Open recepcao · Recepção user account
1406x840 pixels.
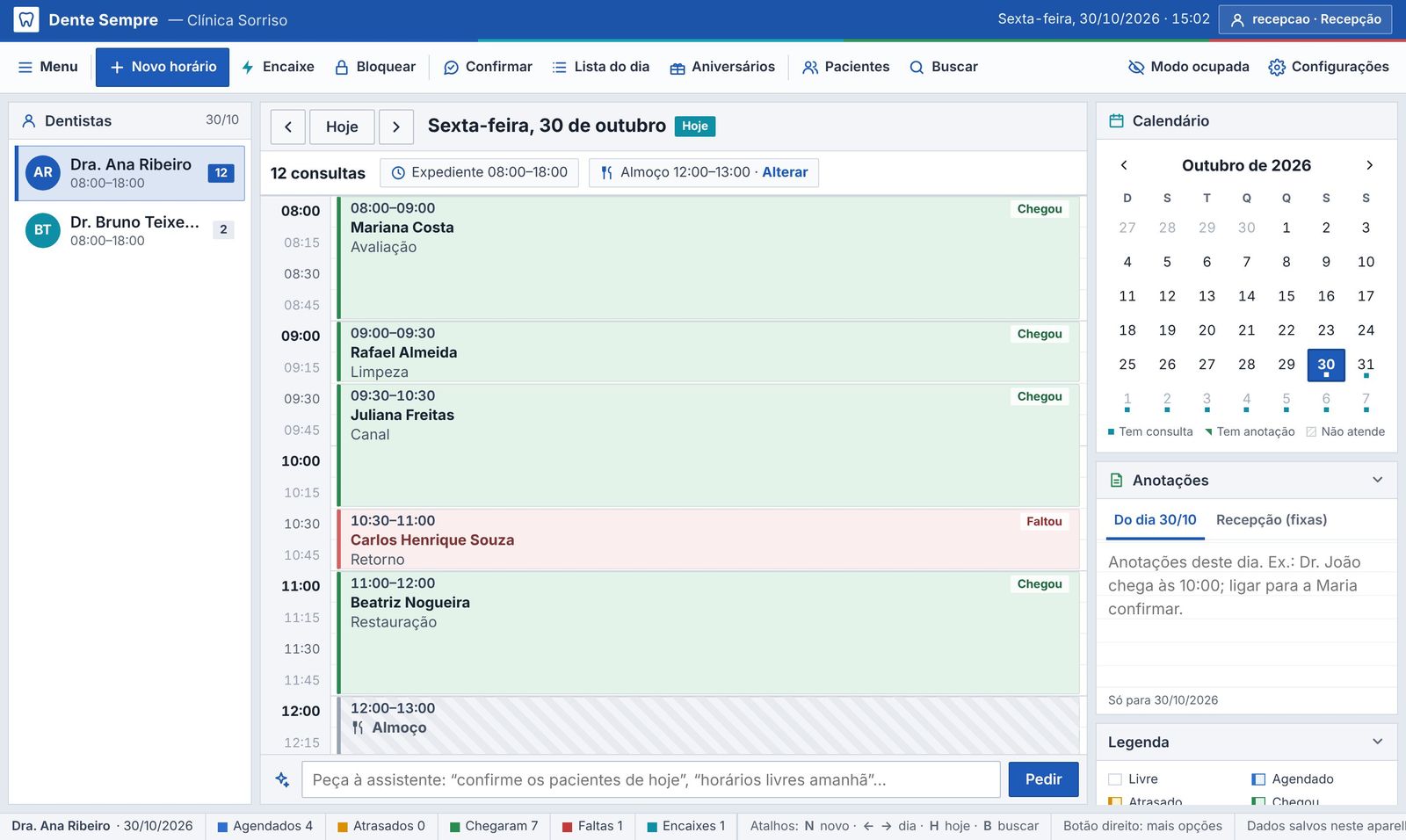pos(1305,19)
